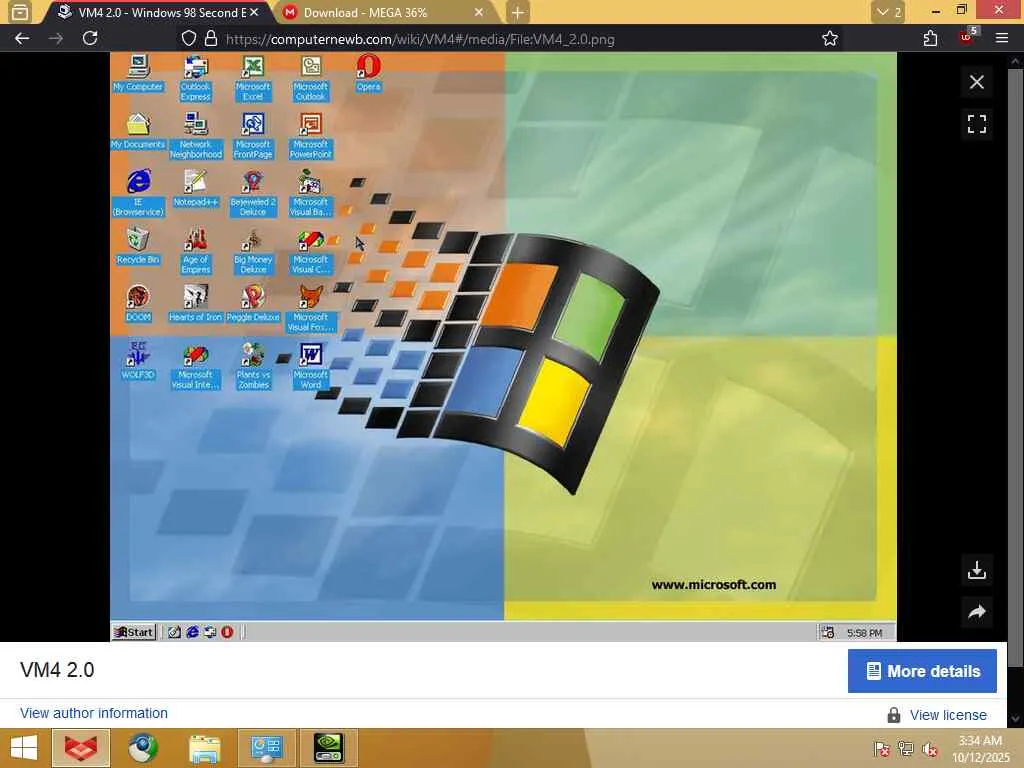The height and width of the screenshot is (768, 1024).
Task: Close the media viewer with the X icon
Action: coord(976,82)
